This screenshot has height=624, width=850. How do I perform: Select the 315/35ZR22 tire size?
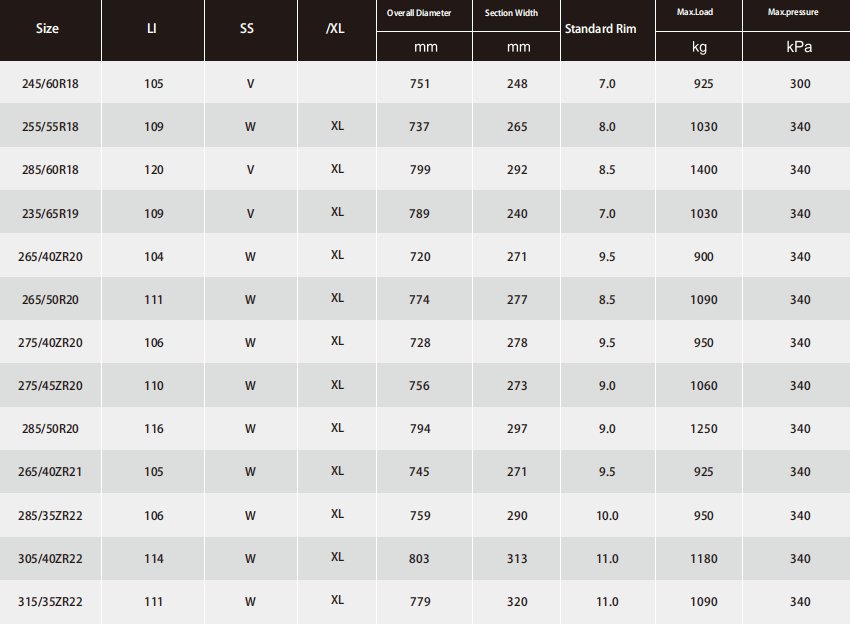pyautogui.click(x=50, y=601)
